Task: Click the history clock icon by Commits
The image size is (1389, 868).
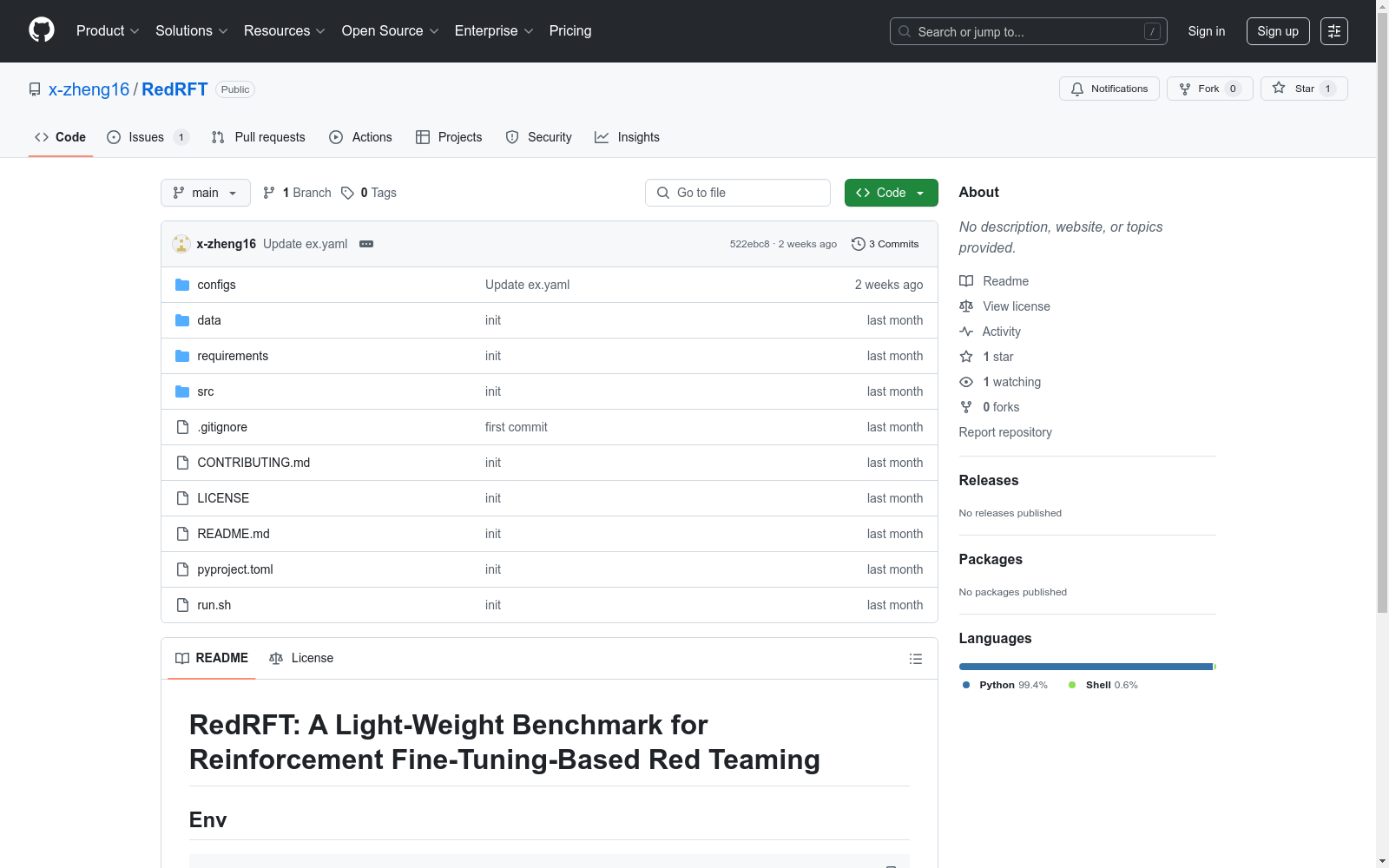Action: click(x=859, y=244)
